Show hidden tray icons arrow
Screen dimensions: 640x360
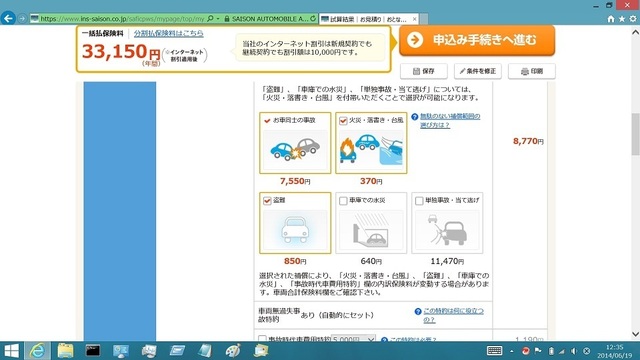pyautogui.click(x=511, y=351)
